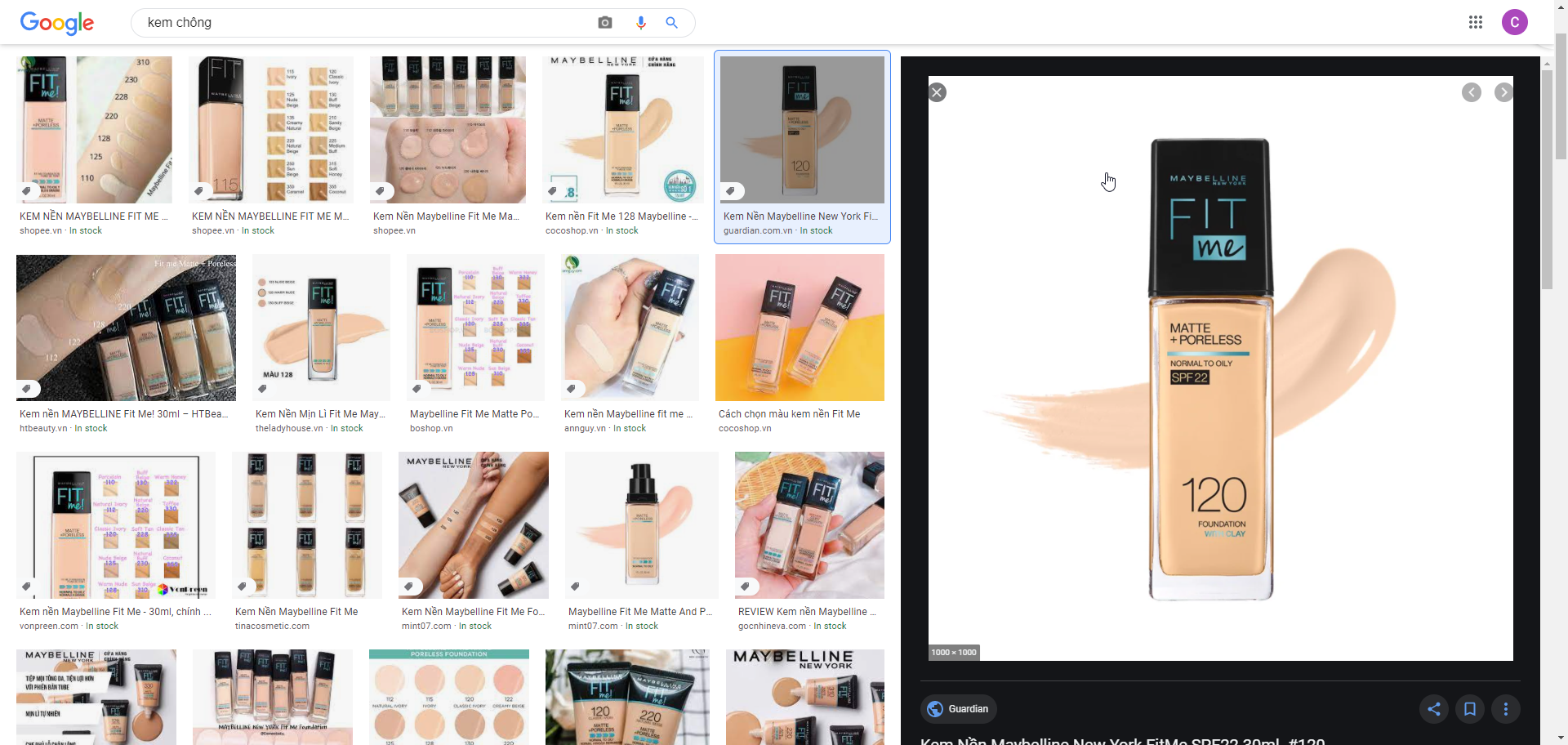Click the blue search magnifier button
This screenshot has width=1568, height=745.
coord(671,23)
